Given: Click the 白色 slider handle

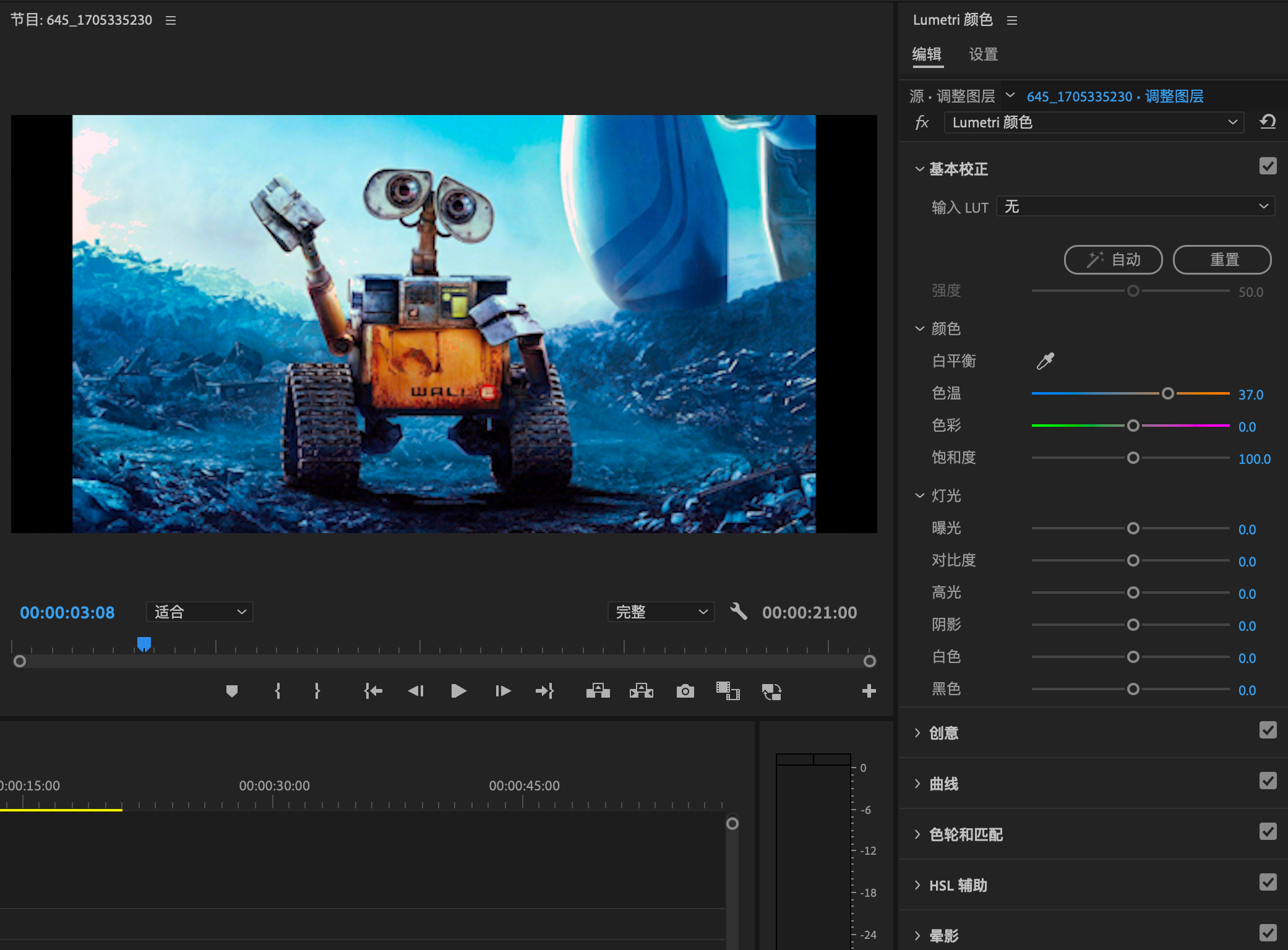Looking at the screenshot, I should (x=1133, y=657).
